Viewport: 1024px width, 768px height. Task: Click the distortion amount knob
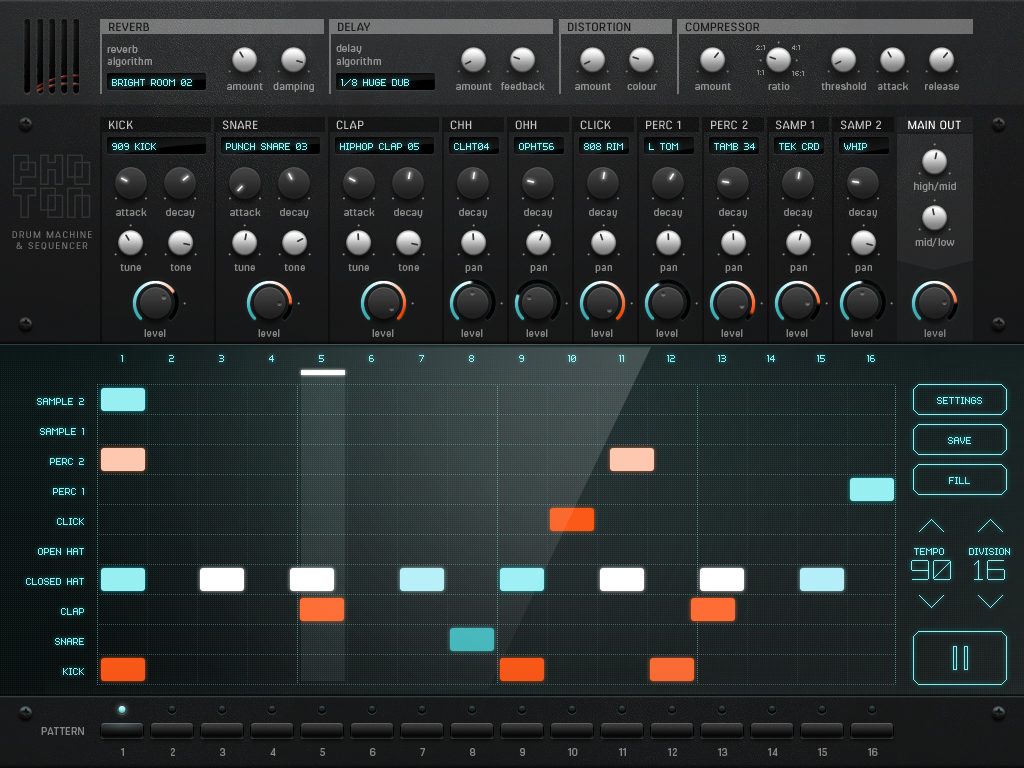tap(592, 60)
